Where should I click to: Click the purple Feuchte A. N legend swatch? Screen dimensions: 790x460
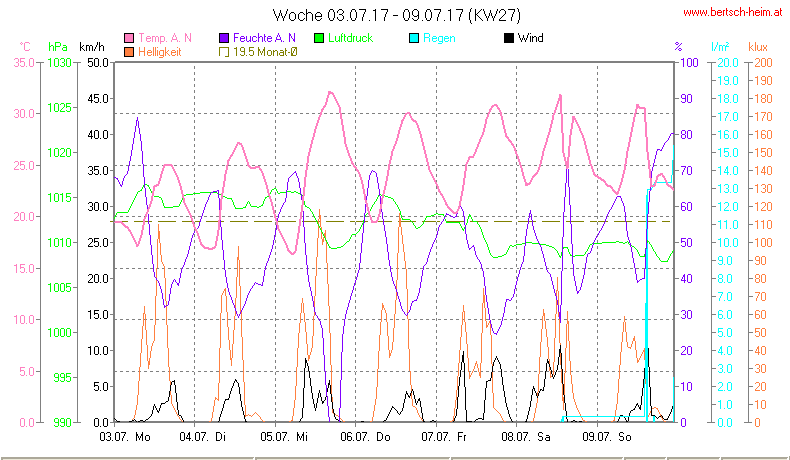pos(224,38)
